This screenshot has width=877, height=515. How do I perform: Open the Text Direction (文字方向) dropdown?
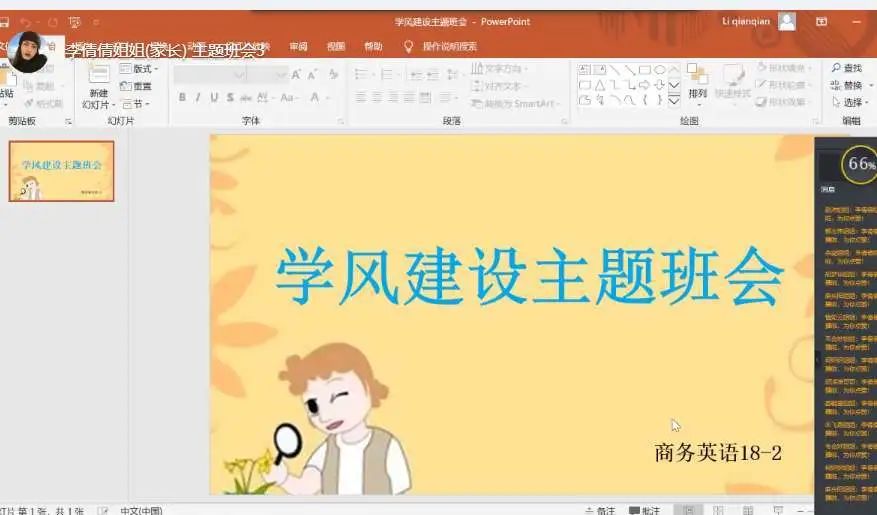click(x=499, y=69)
